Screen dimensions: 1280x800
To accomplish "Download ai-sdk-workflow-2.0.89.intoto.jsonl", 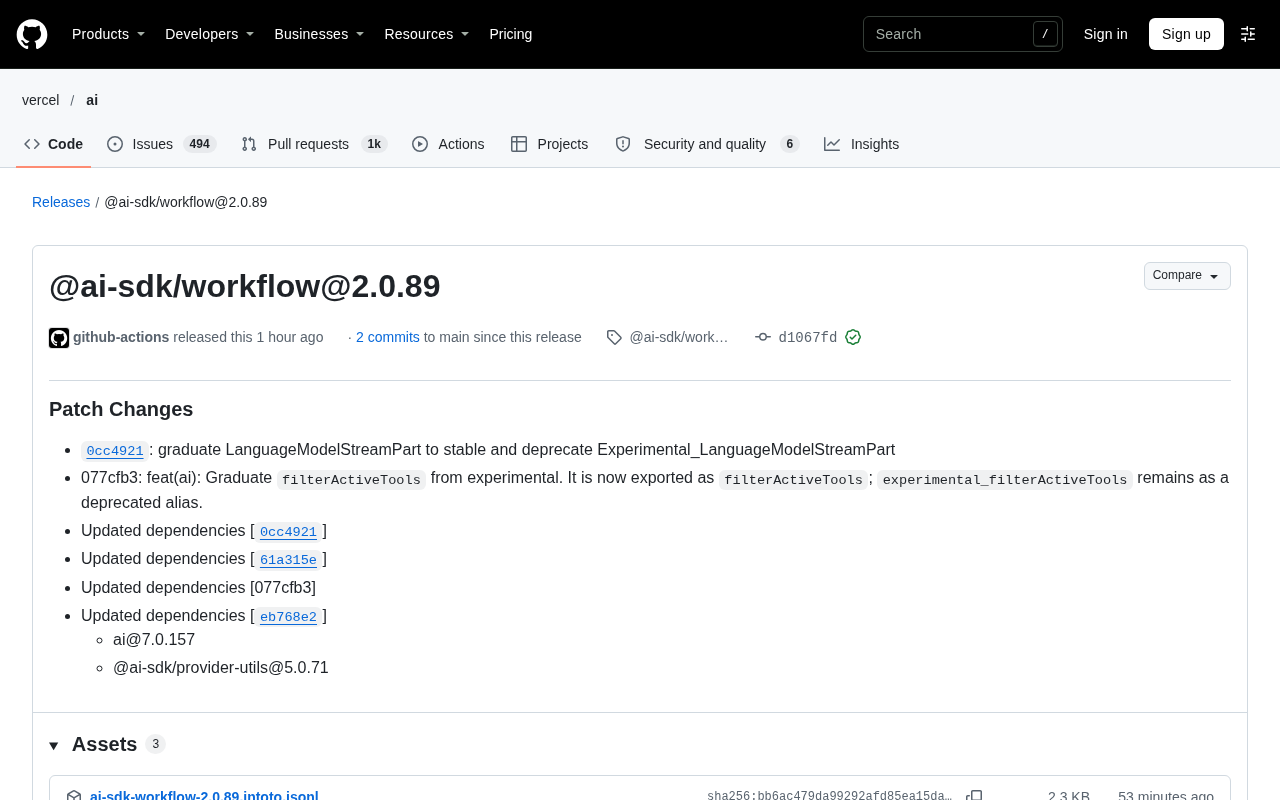I will (x=204, y=796).
